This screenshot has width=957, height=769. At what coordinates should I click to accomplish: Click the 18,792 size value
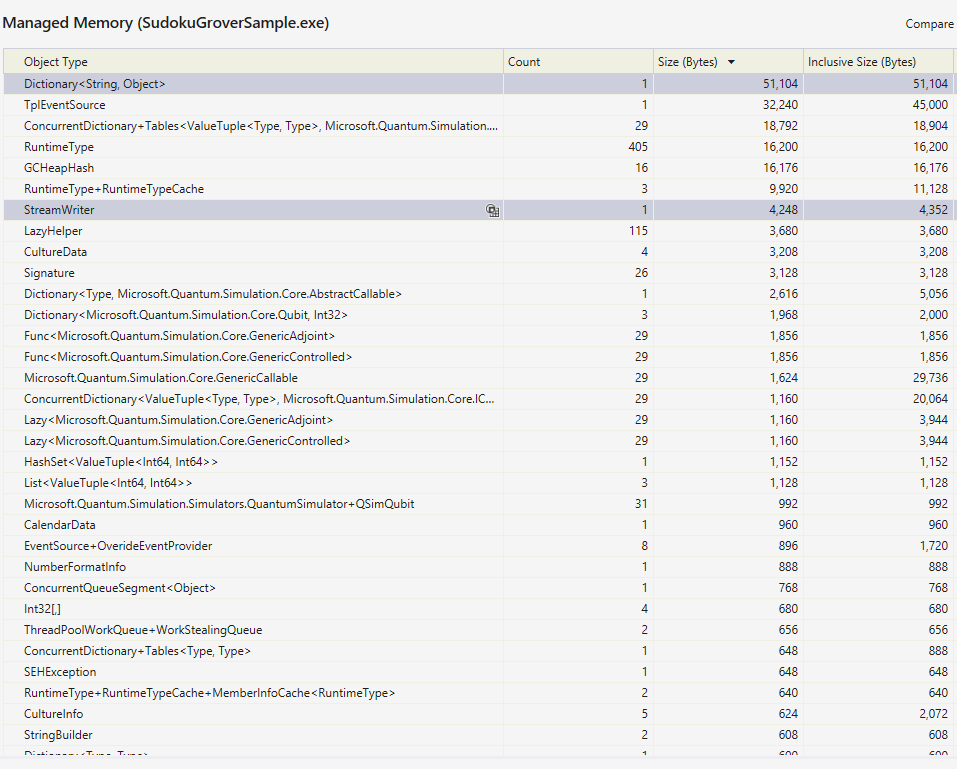[780, 126]
